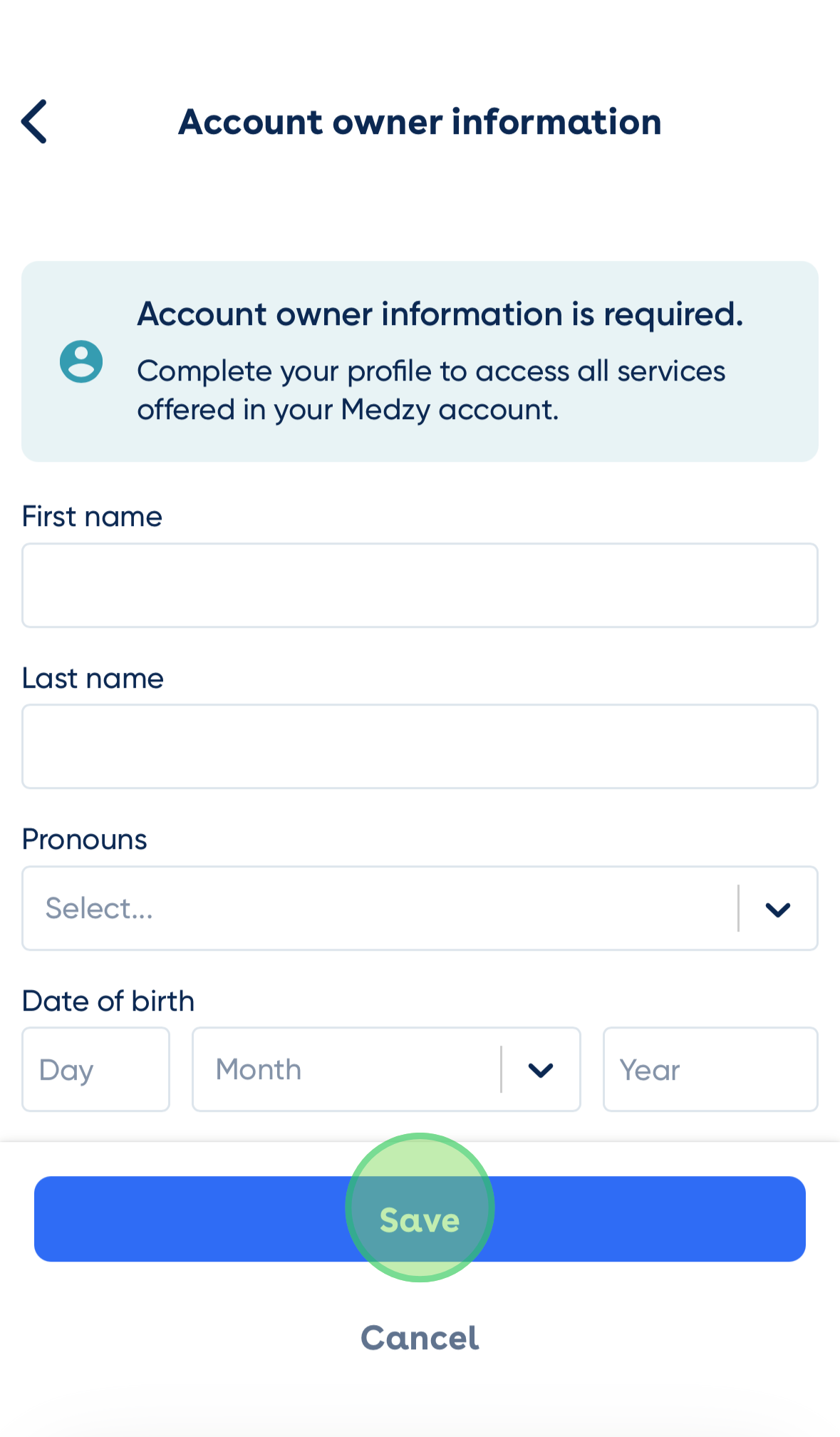Click Cancel to discard changes
840x1437 pixels.
[420, 1337]
